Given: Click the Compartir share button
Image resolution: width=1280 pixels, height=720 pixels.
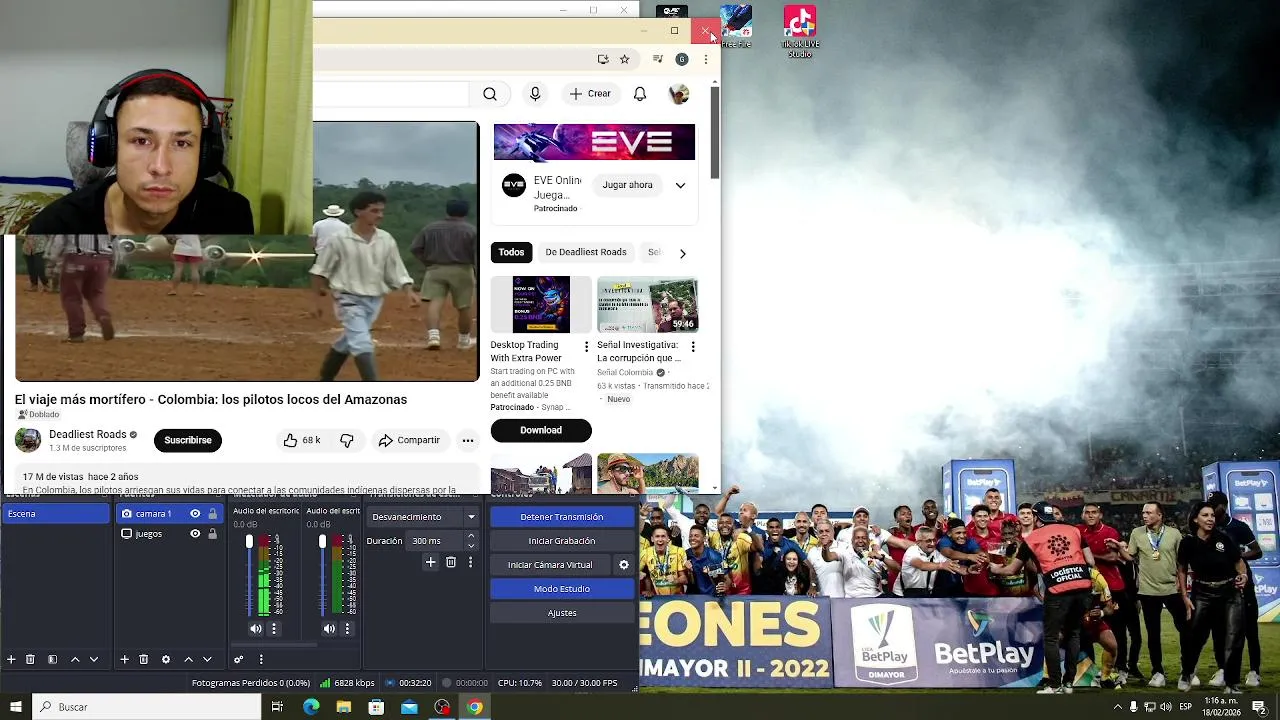Looking at the screenshot, I should click(409, 440).
